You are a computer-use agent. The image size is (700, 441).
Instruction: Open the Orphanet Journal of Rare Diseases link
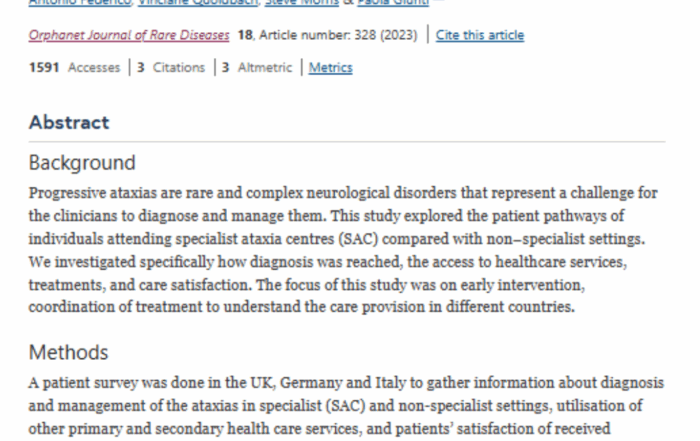[x=130, y=36]
